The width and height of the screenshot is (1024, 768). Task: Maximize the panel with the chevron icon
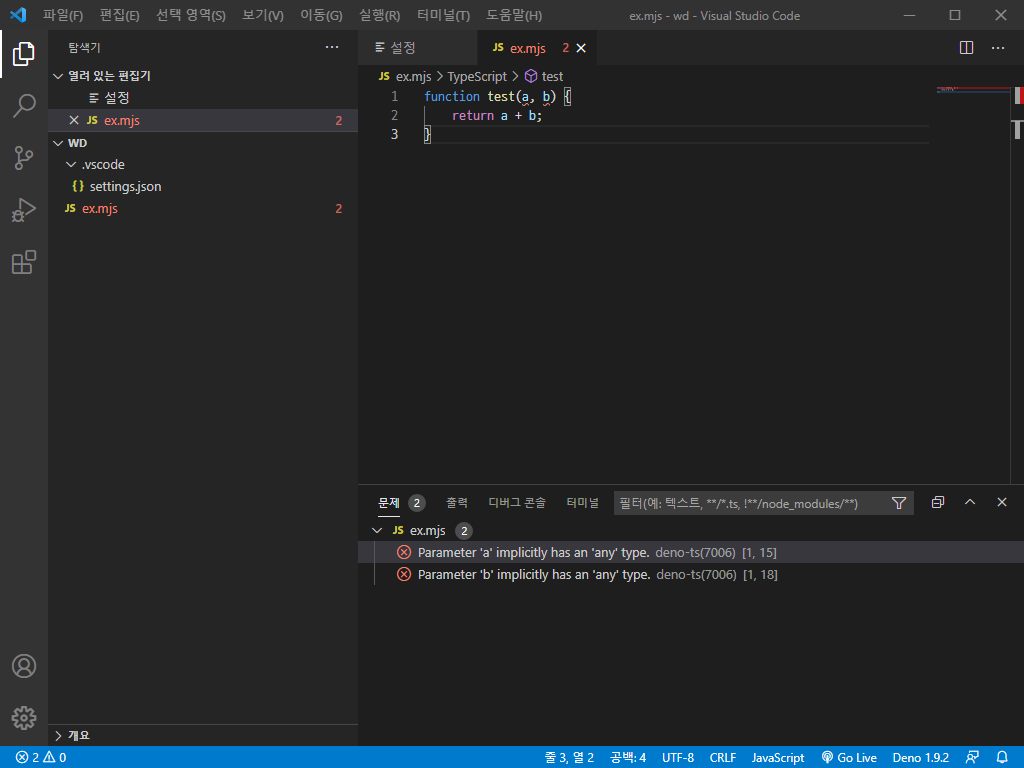click(x=969, y=502)
